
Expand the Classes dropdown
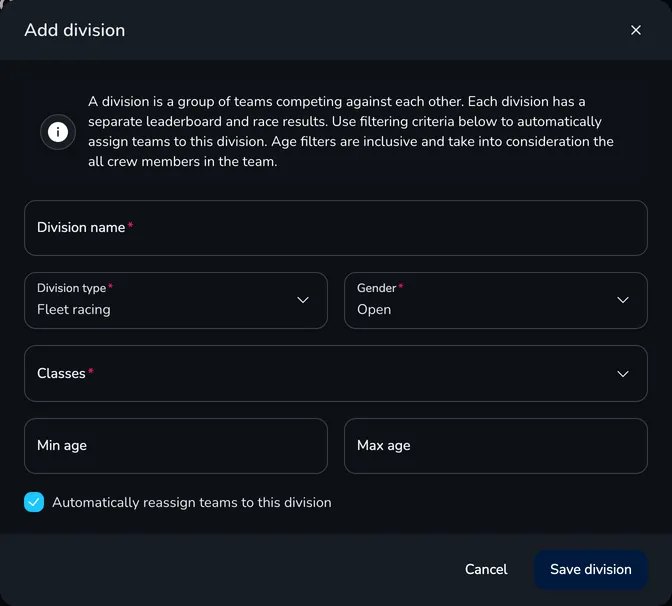[x=336, y=373]
